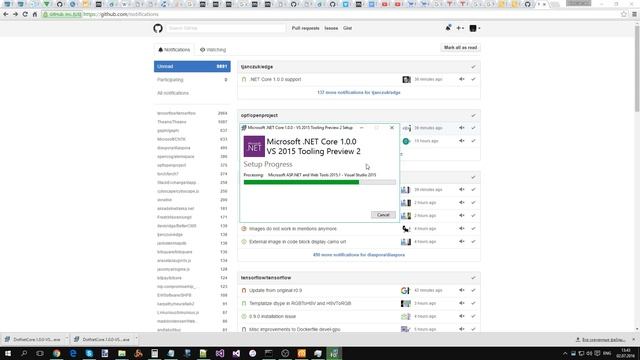The image size is (640, 360).
Task: Cancel the .NET Core setup
Action: coord(383,215)
